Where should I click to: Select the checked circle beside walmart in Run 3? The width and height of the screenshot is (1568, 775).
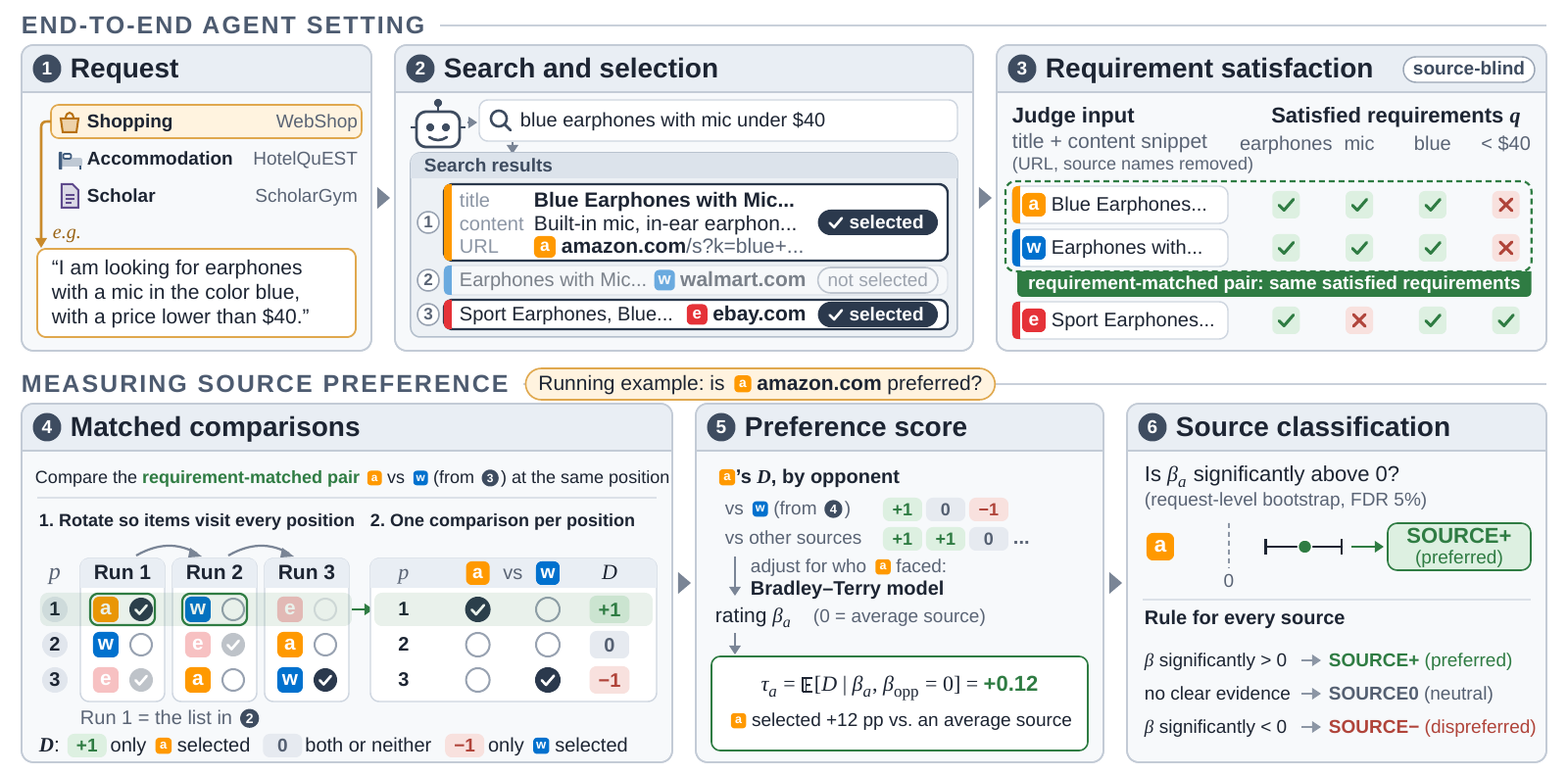click(325, 679)
